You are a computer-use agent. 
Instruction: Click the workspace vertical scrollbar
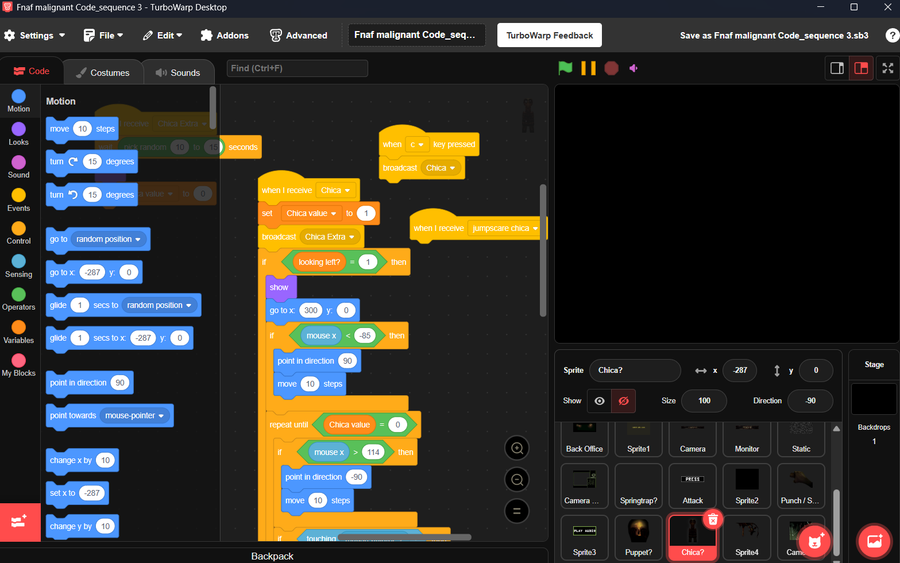click(543, 250)
